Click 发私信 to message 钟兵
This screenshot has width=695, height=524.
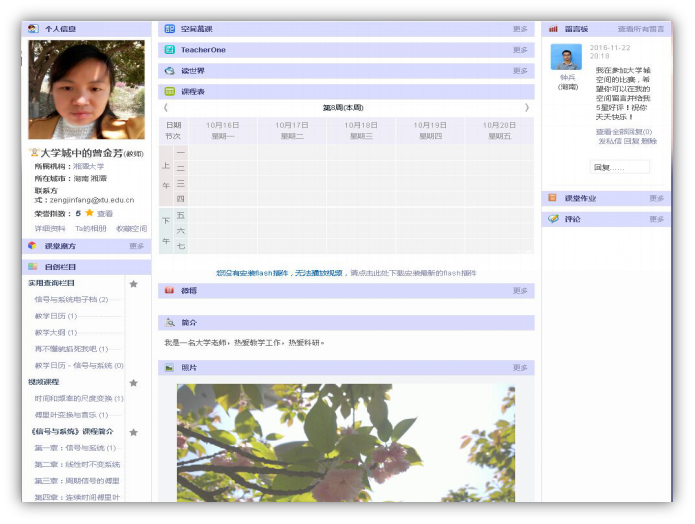point(610,141)
